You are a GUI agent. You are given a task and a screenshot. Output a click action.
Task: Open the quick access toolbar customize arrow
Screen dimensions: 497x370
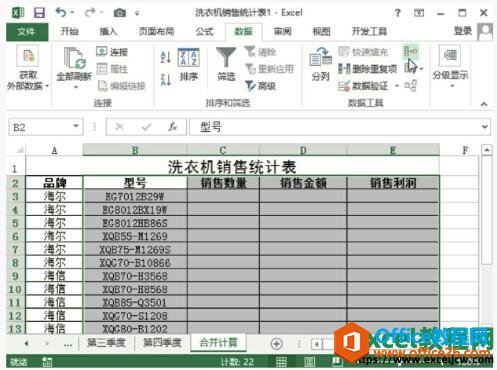[137, 13]
